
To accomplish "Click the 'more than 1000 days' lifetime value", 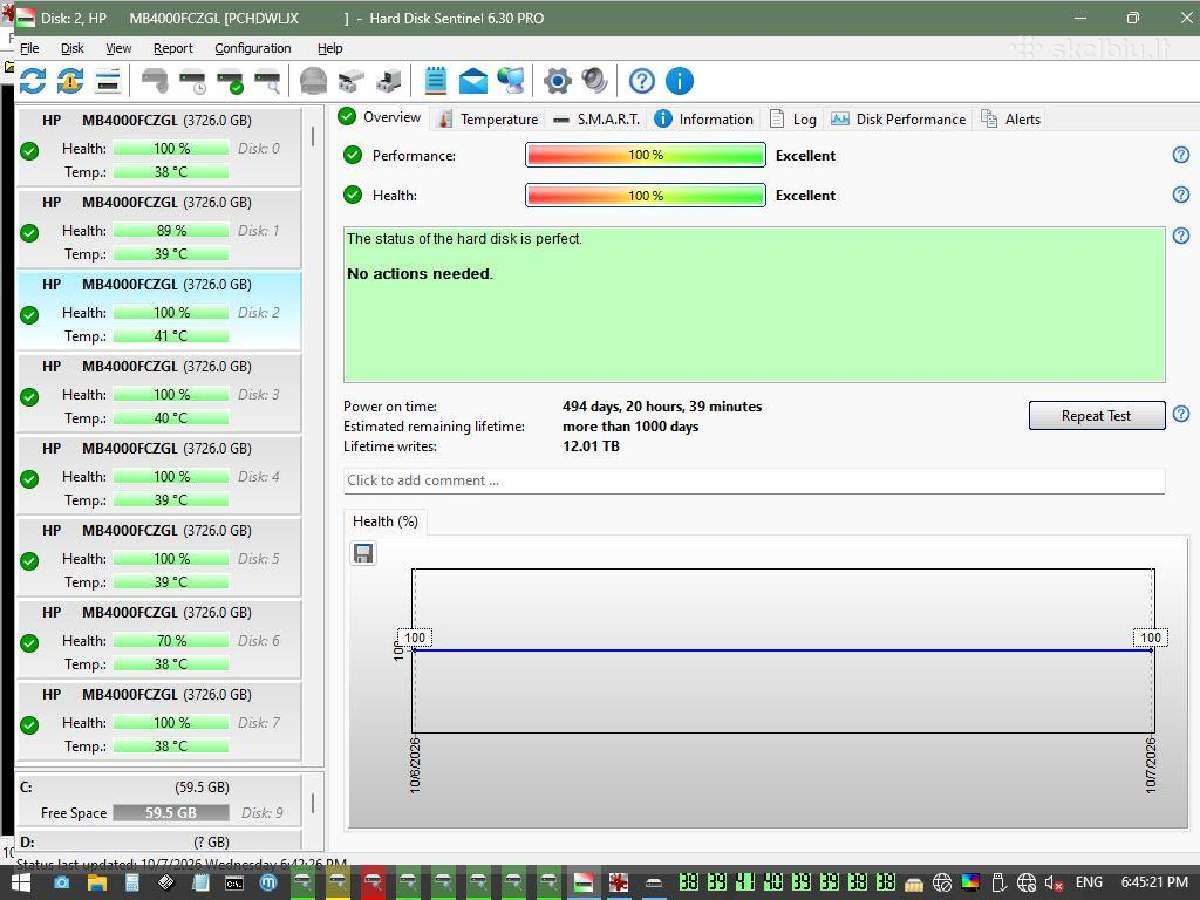I will (630, 426).
